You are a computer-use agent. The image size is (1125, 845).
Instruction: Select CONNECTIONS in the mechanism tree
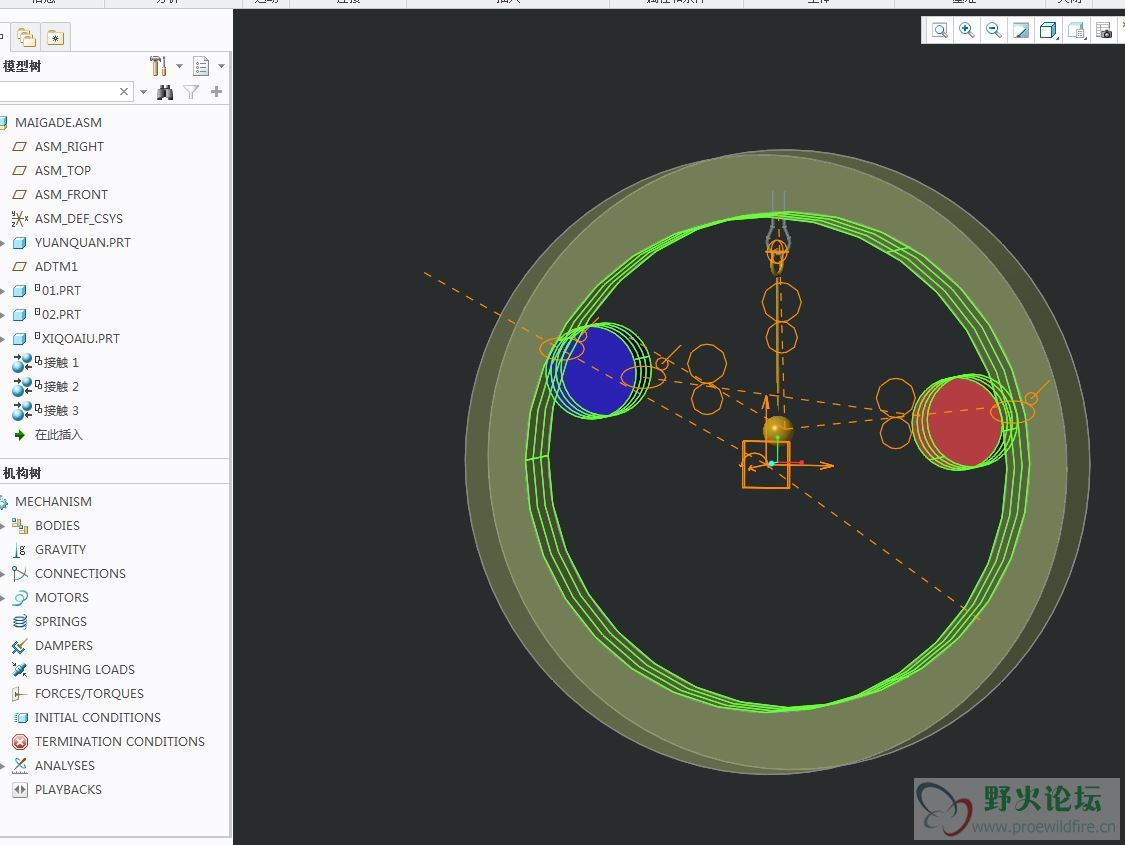(80, 574)
